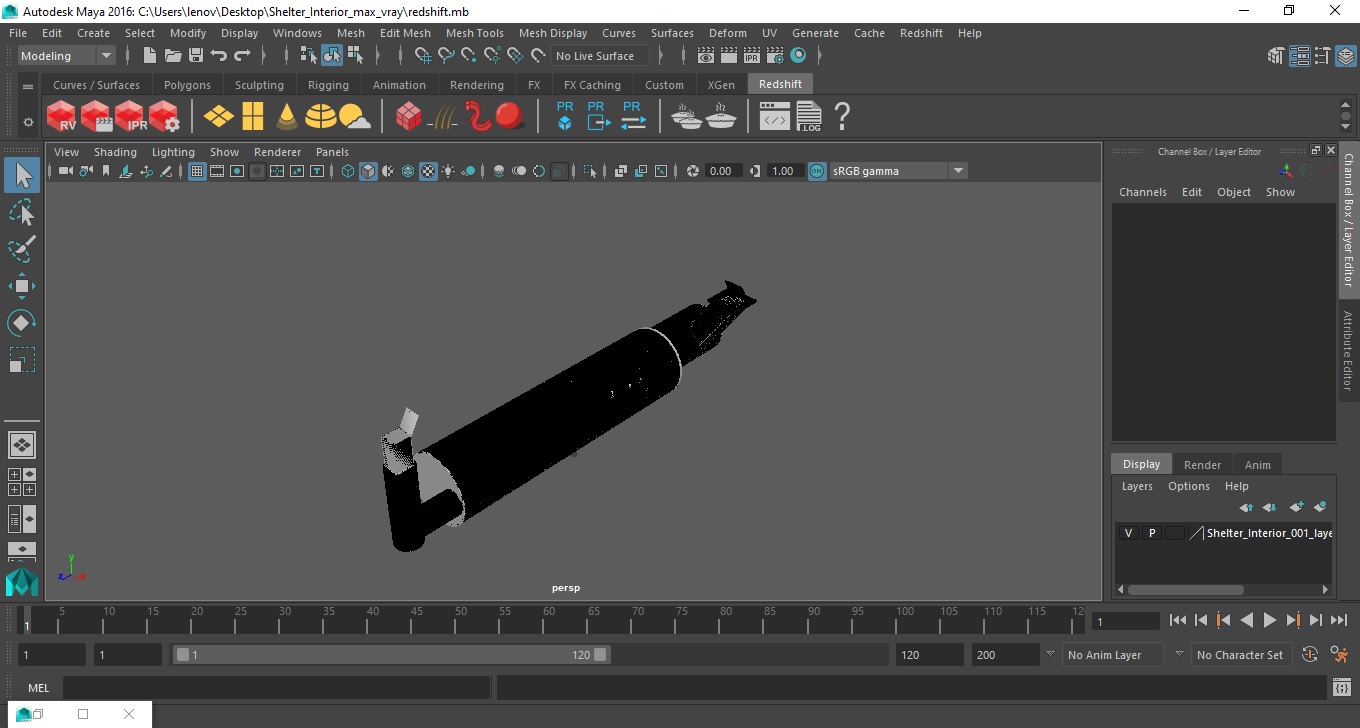Select the Rotate tool in toolbox
Image resolution: width=1360 pixels, height=728 pixels.
(x=22, y=323)
